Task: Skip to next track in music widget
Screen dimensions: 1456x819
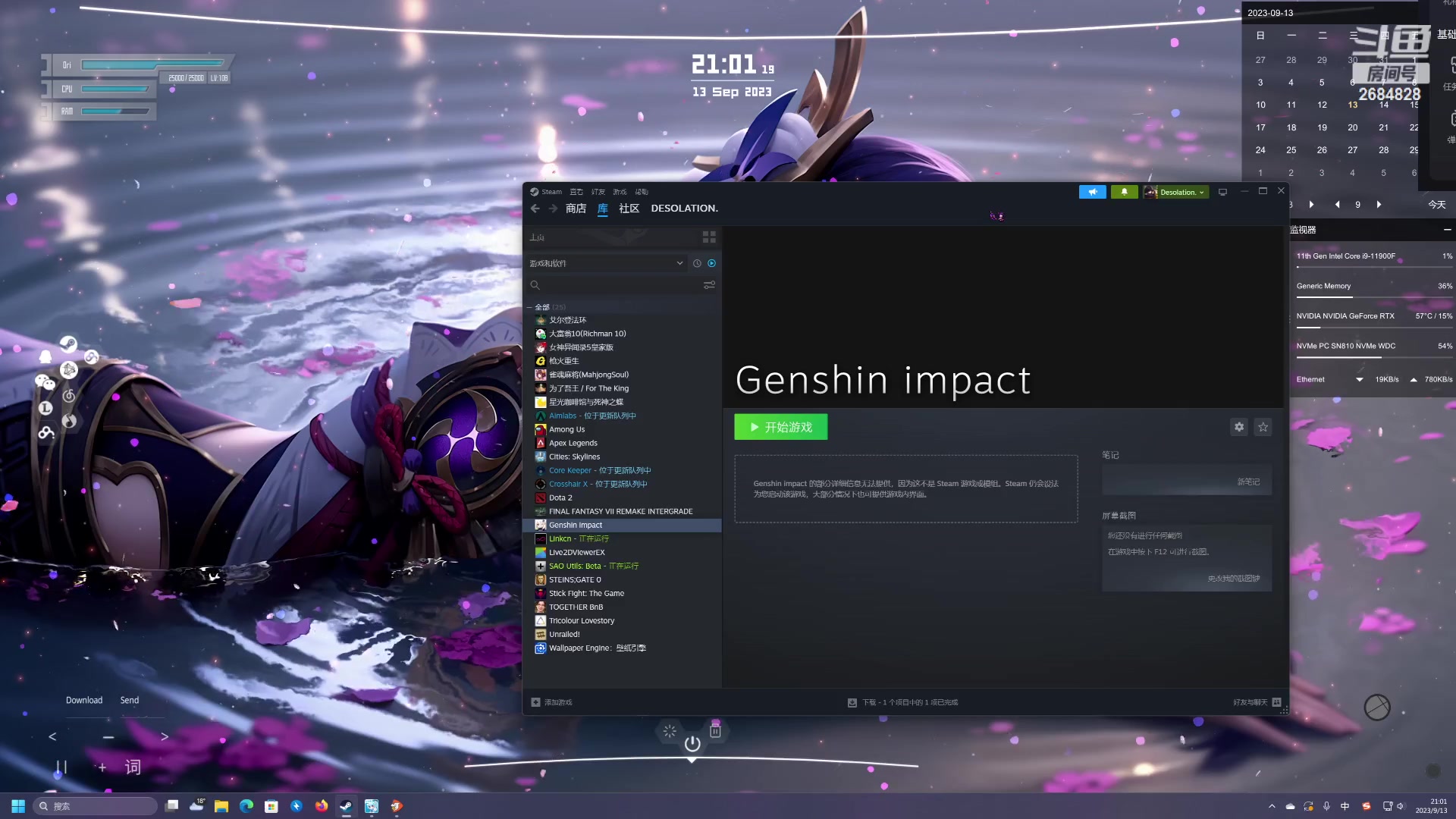Action: (165, 736)
